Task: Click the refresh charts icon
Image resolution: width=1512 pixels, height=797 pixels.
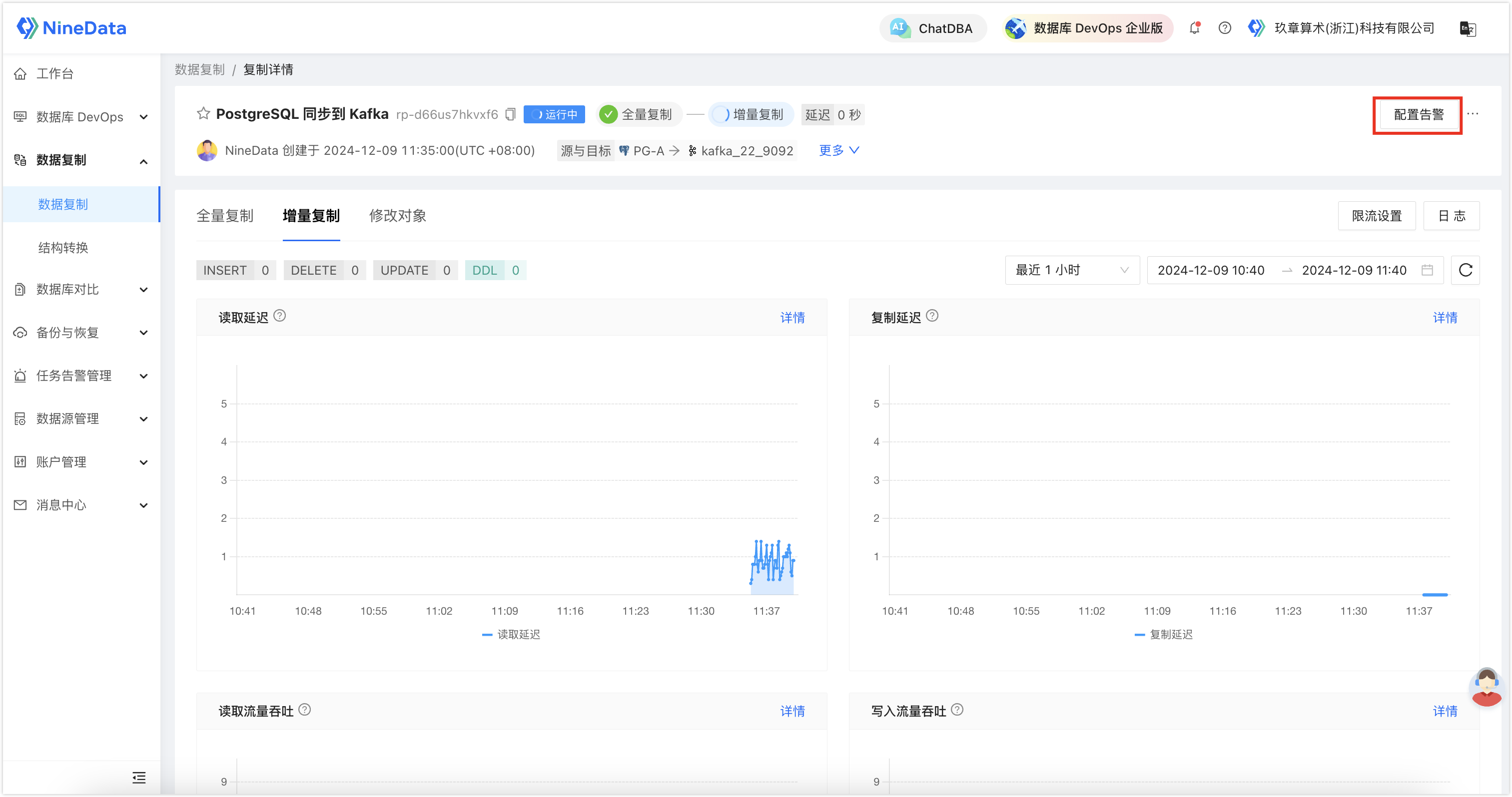Action: click(1465, 270)
